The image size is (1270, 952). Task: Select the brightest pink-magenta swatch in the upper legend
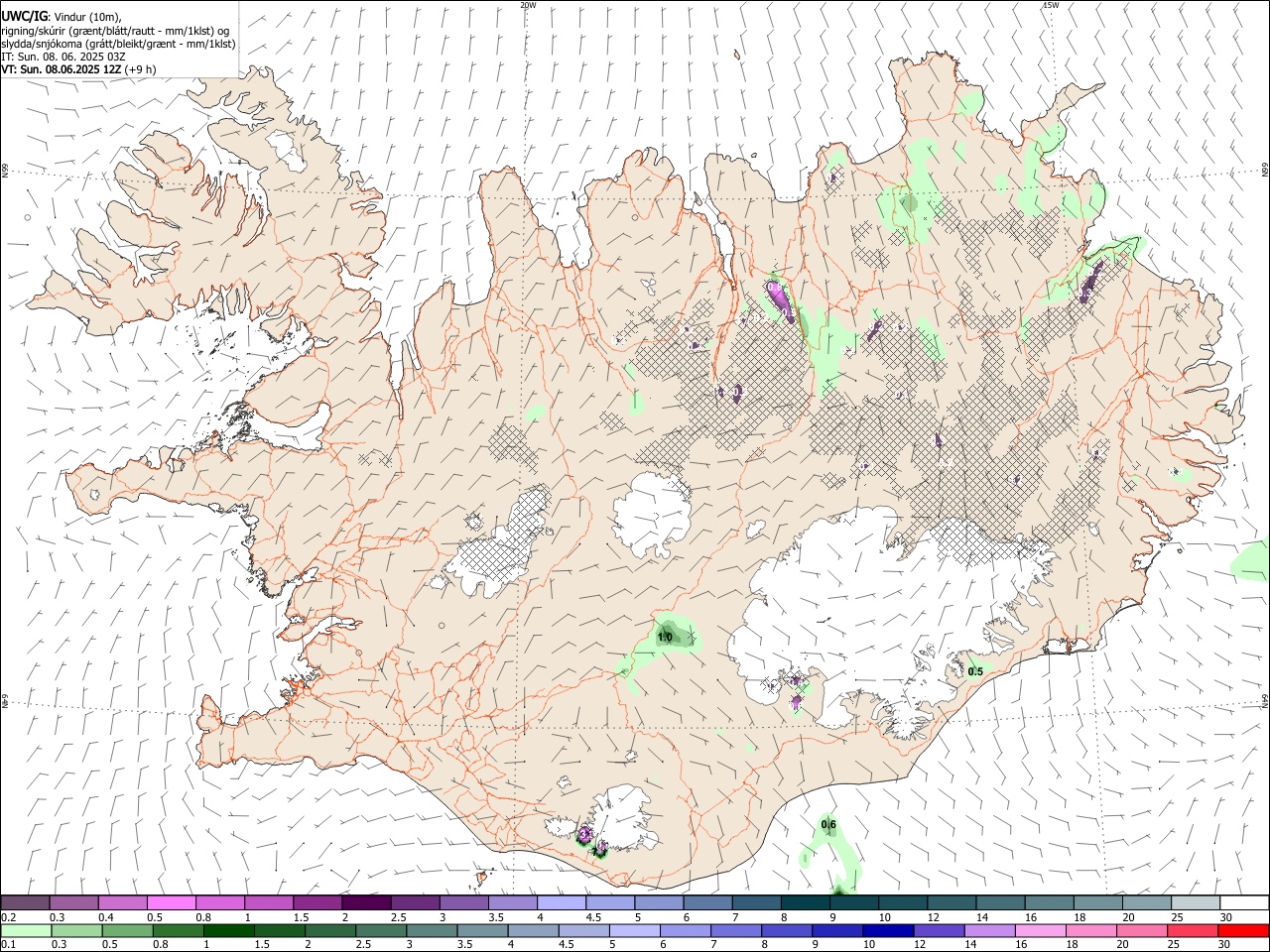pyautogui.click(x=171, y=903)
